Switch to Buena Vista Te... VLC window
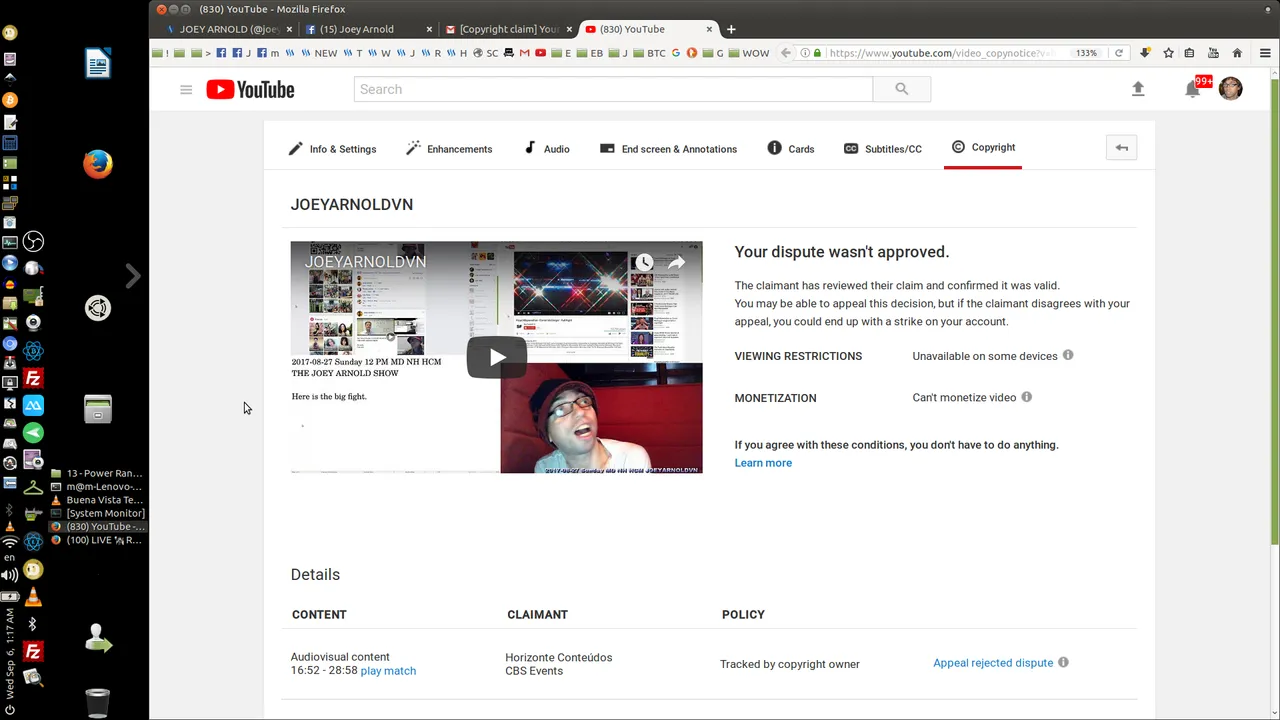This screenshot has height=720, width=1280. point(97,500)
